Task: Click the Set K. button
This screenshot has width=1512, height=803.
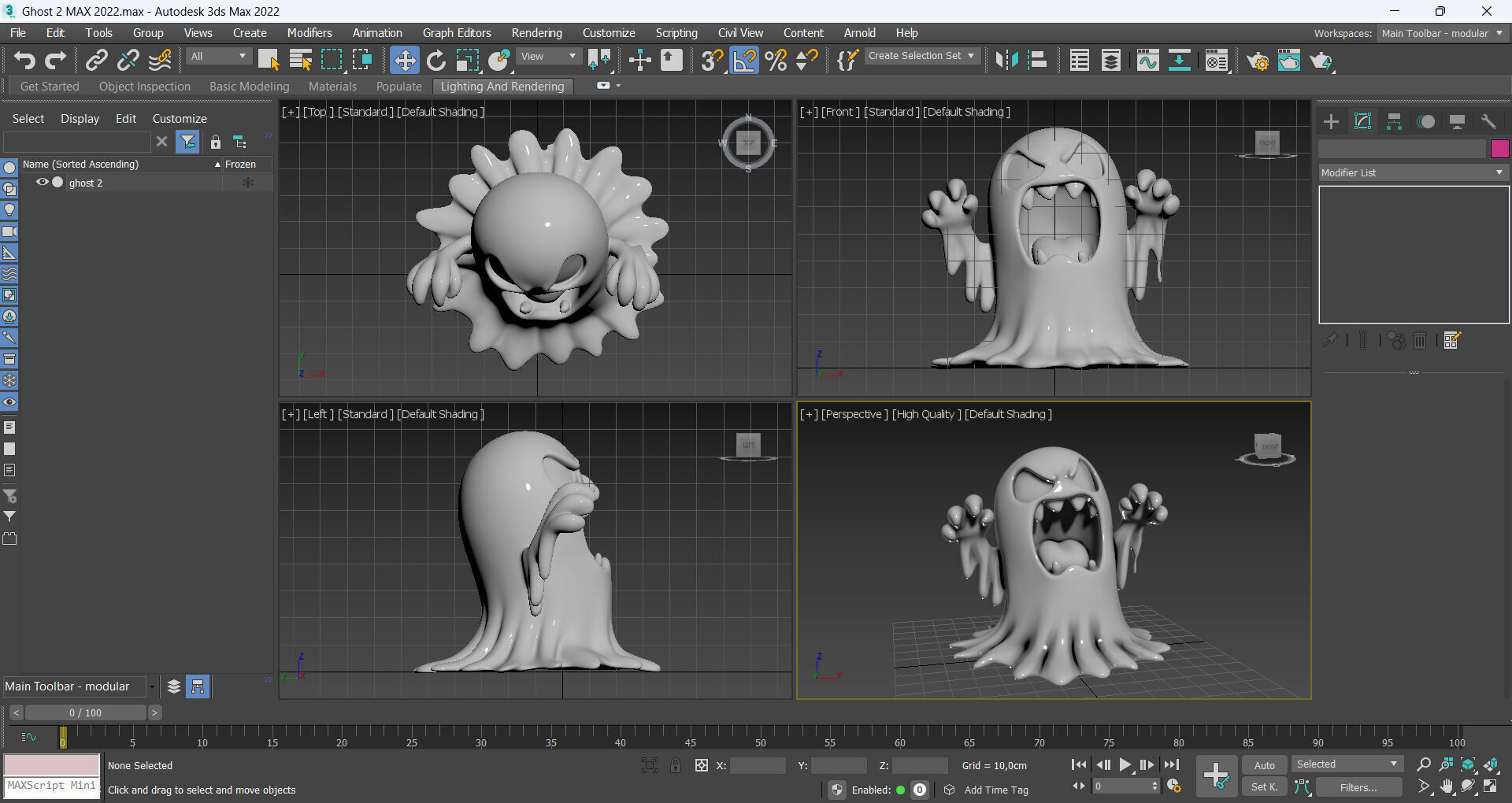Action: click(x=1265, y=787)
